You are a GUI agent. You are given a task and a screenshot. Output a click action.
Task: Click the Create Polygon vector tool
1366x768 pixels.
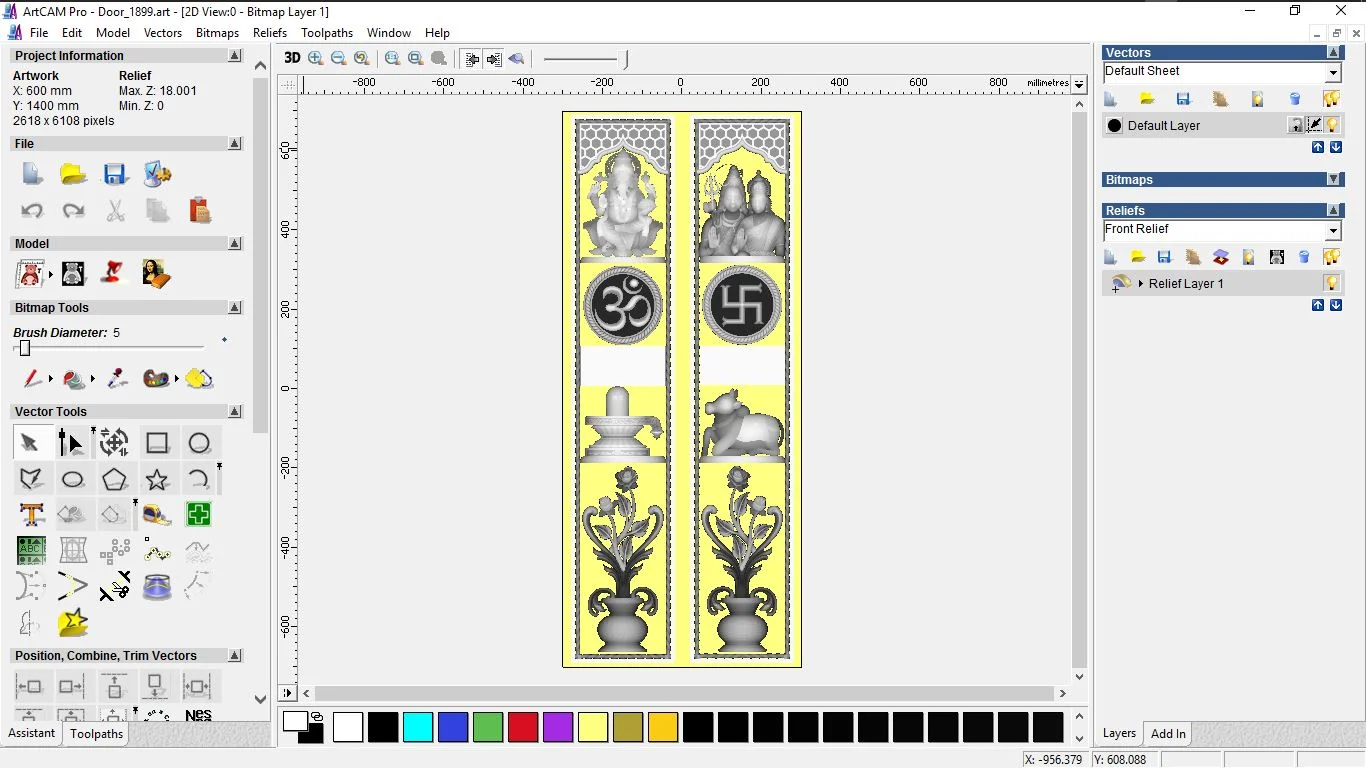pyautogui.click(x=115, y=480)
